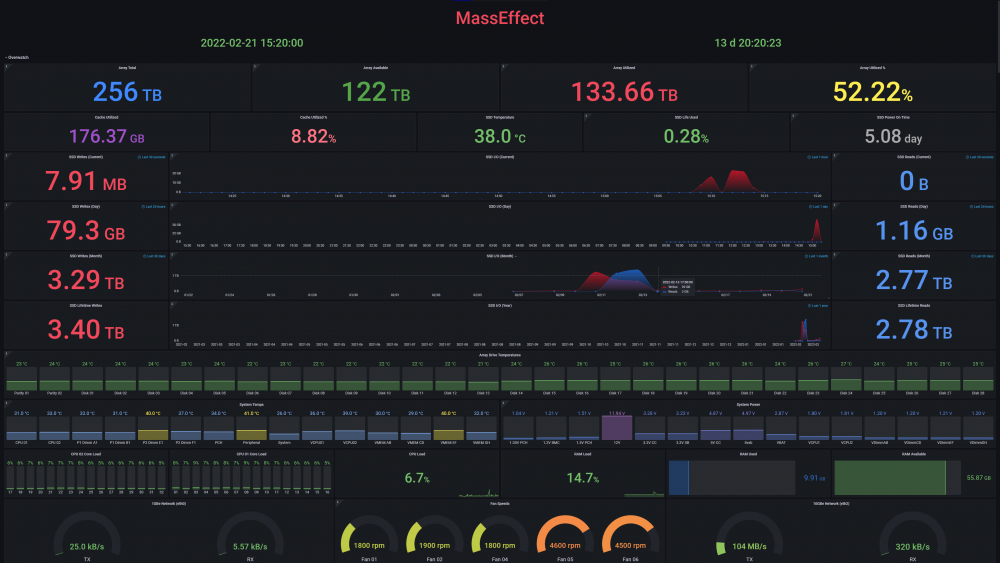
Task: Open the SSD Temperature panel title menu
Action: click(x=499, y=117)
